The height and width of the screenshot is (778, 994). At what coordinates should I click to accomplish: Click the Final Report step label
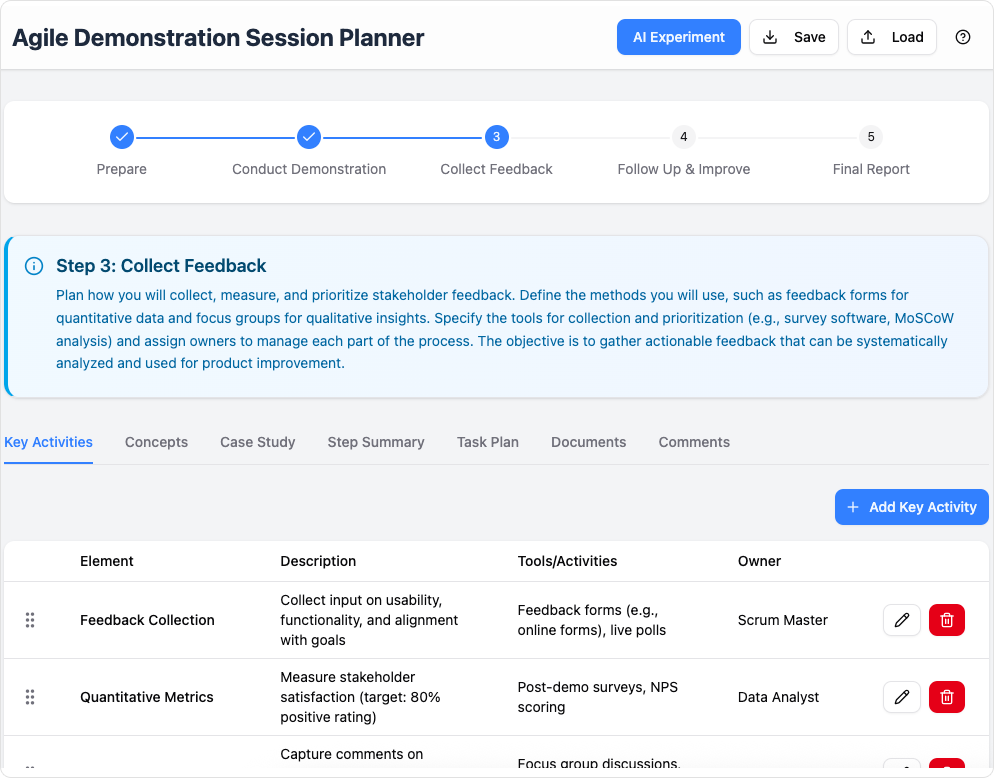point(871,169)
